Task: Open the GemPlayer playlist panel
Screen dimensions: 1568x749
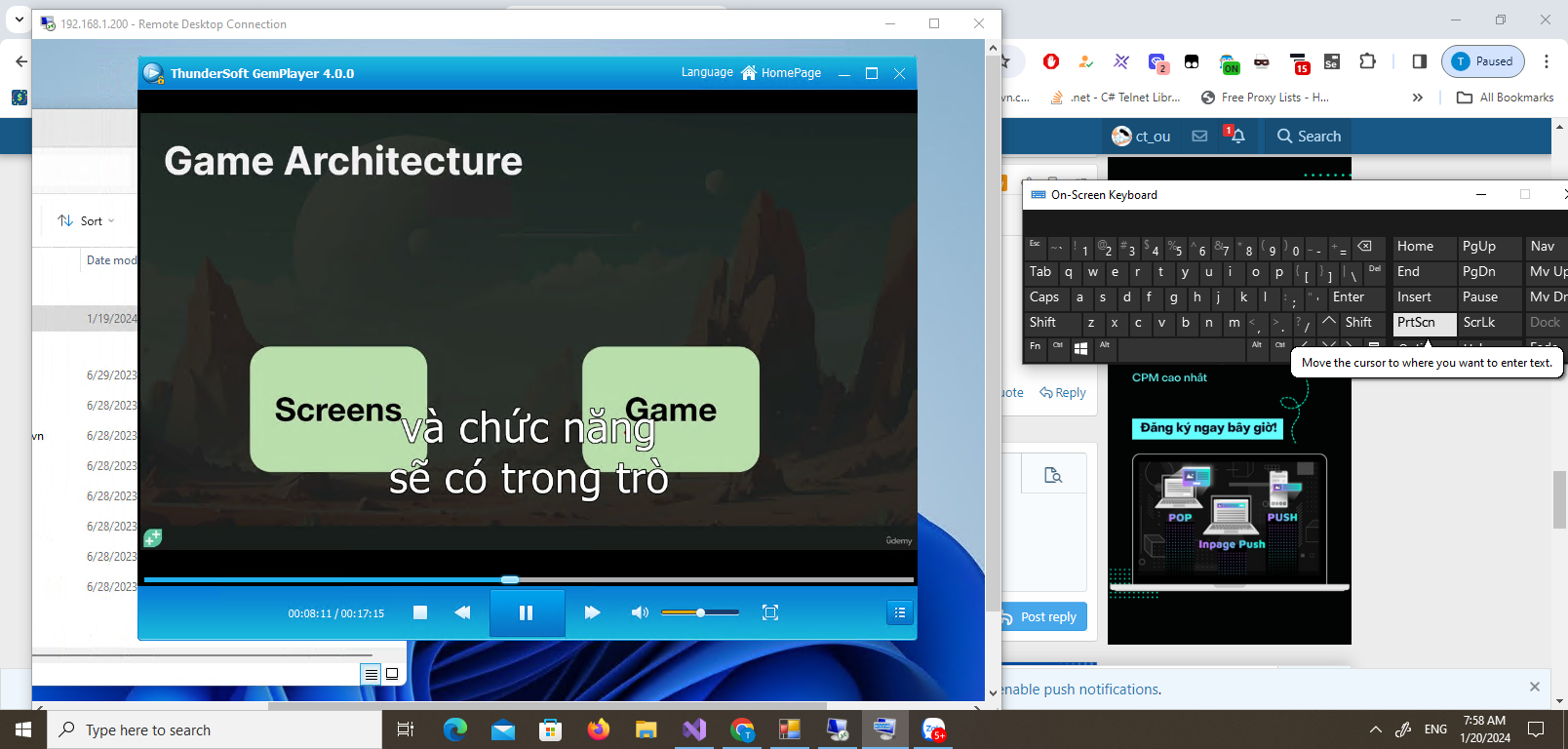Action: [899, 612]
